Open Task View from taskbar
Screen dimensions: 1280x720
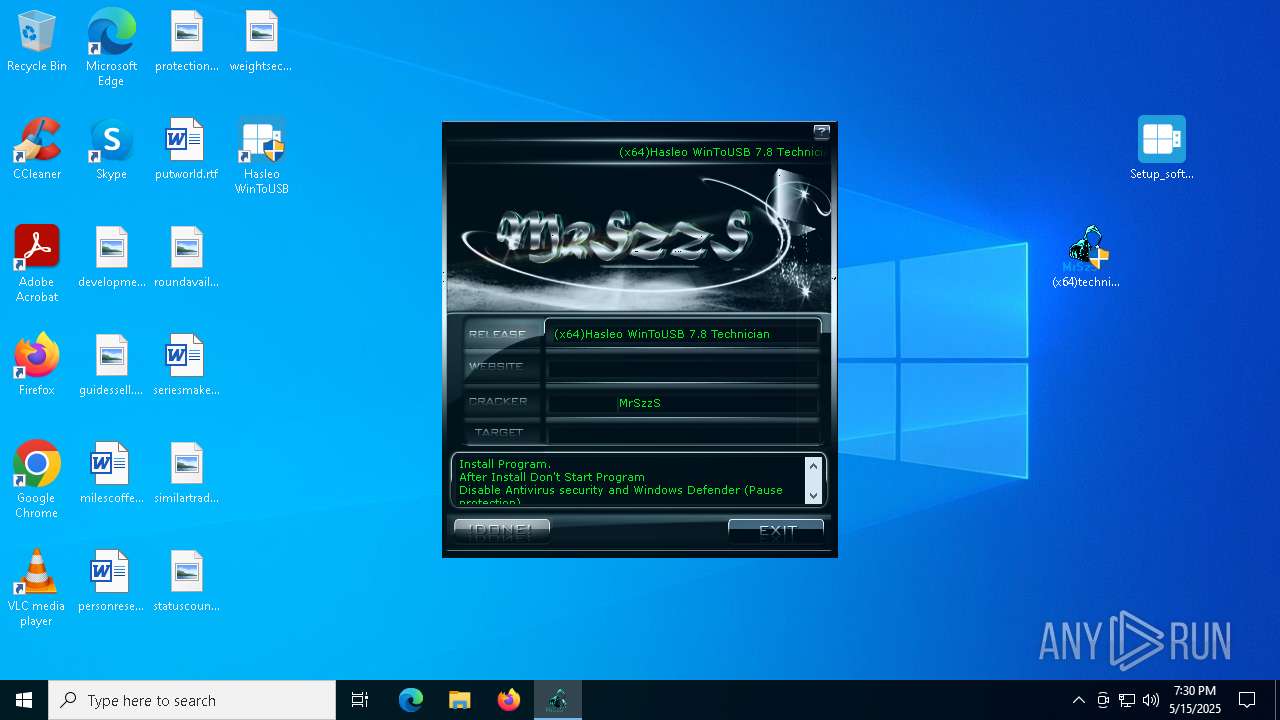pos(360,700)
